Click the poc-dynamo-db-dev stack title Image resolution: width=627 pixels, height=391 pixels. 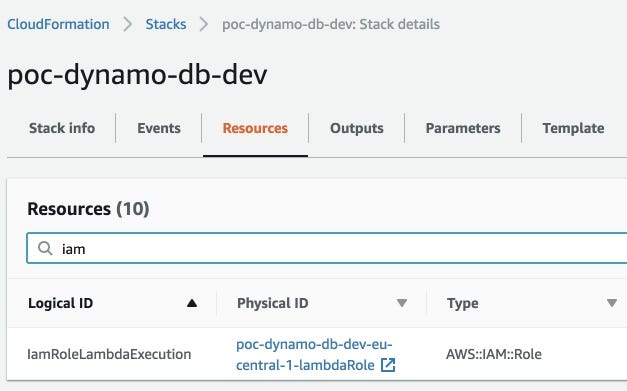pos(137,75)
